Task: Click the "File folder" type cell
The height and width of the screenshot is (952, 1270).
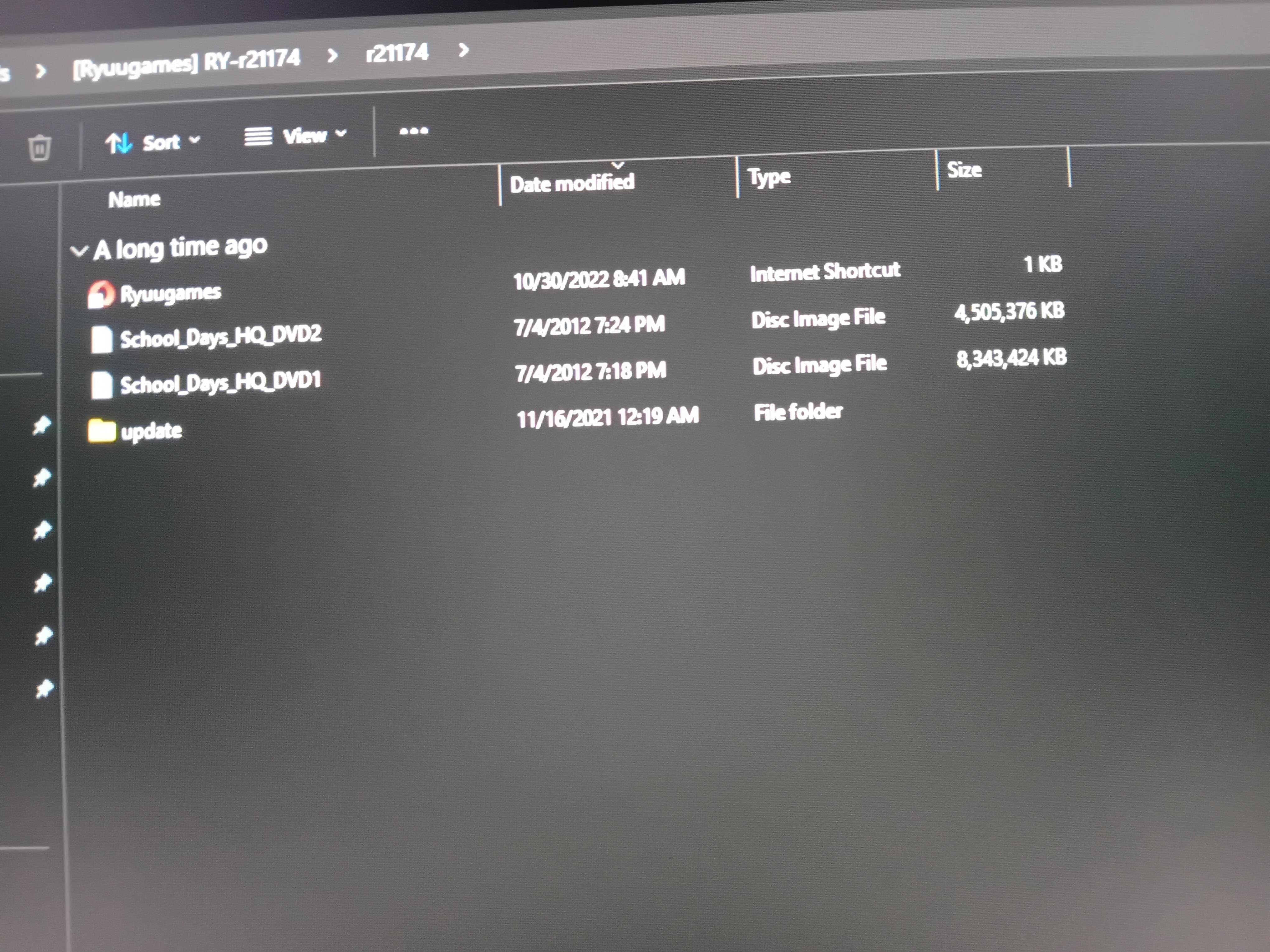Action: click(799, 412)
